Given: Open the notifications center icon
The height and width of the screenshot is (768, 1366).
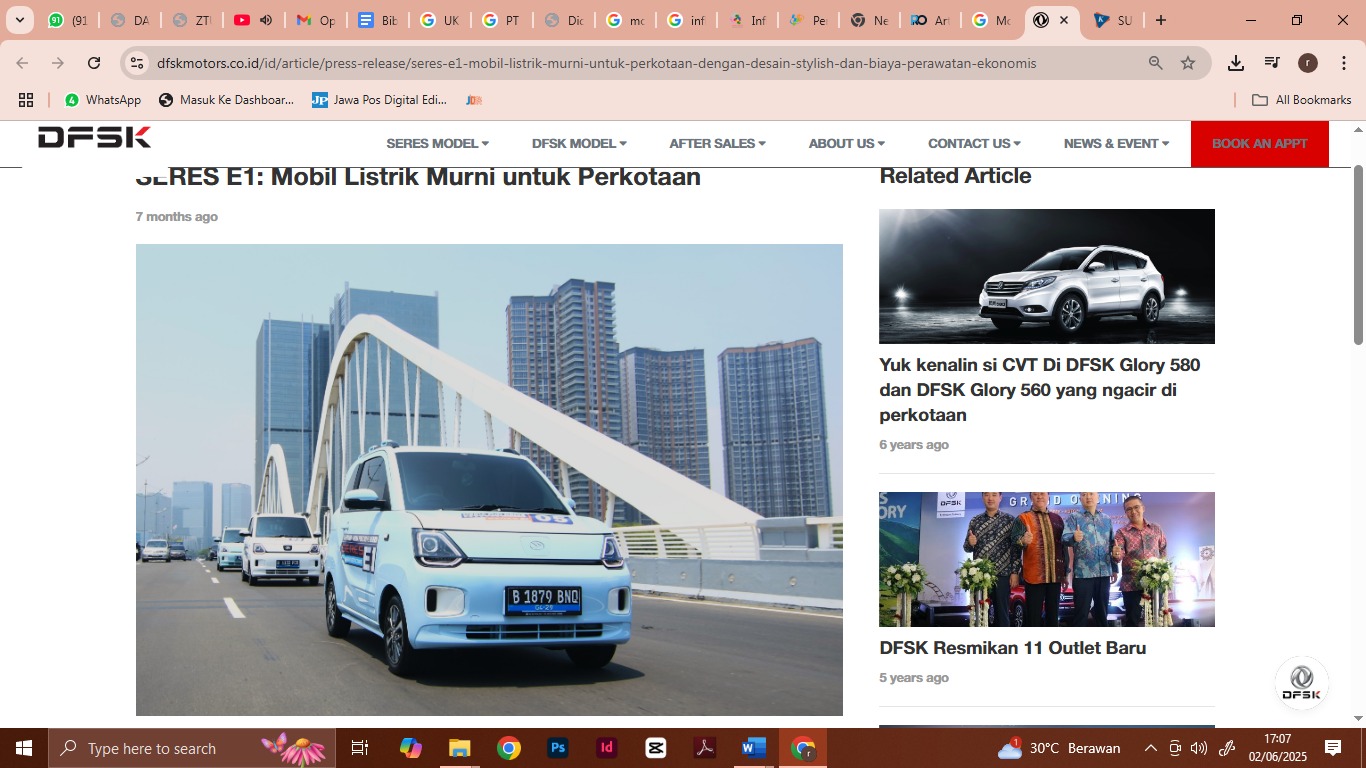Looking at the screenshot, I should pos(1333,748).
